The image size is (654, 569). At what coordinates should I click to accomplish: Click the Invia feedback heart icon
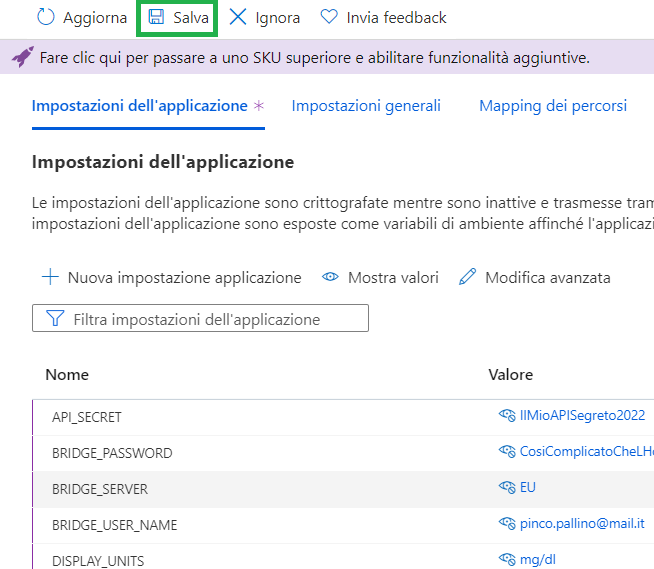[x=329, y=17]
